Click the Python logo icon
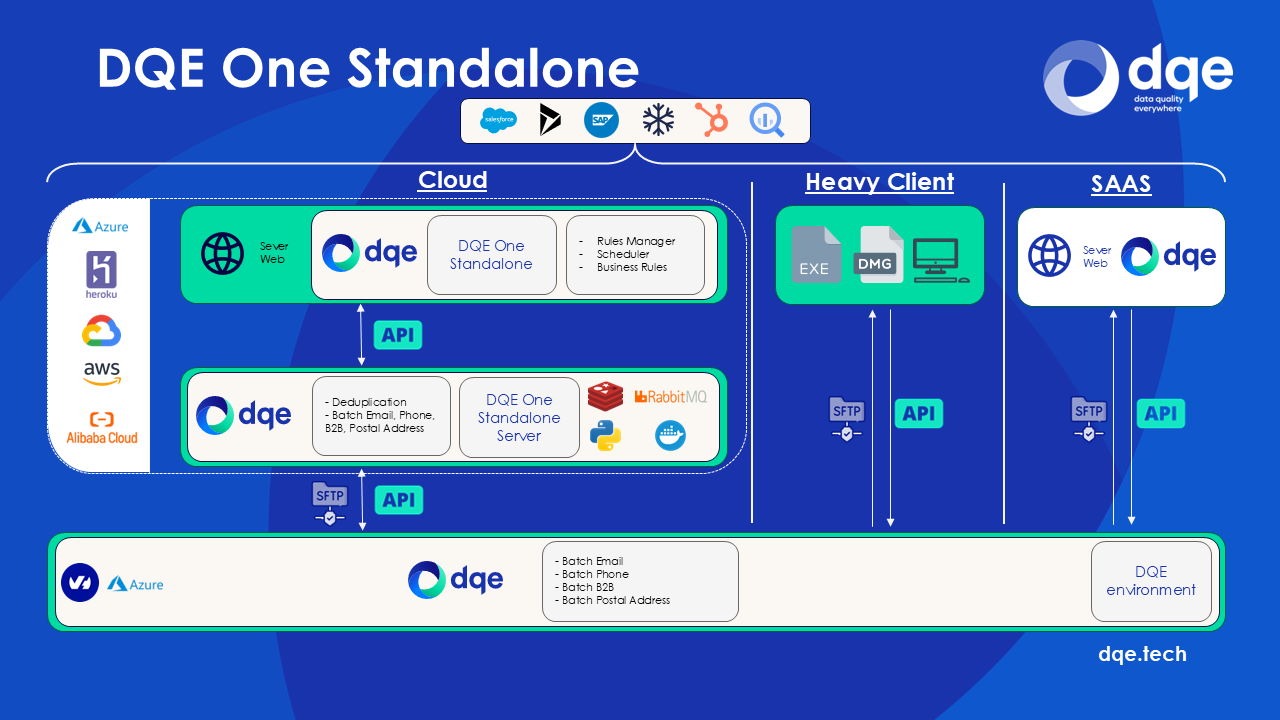The height and width of the screenshot is (720, 1280). [605, 436]
